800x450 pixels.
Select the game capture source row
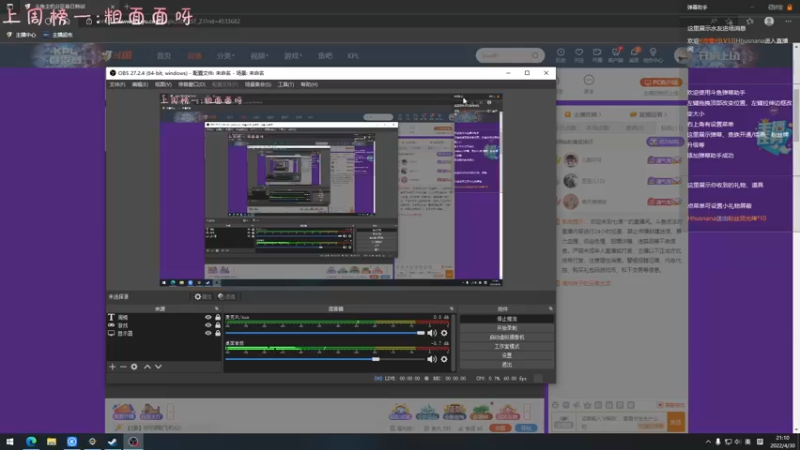click(x=164, y=325)
